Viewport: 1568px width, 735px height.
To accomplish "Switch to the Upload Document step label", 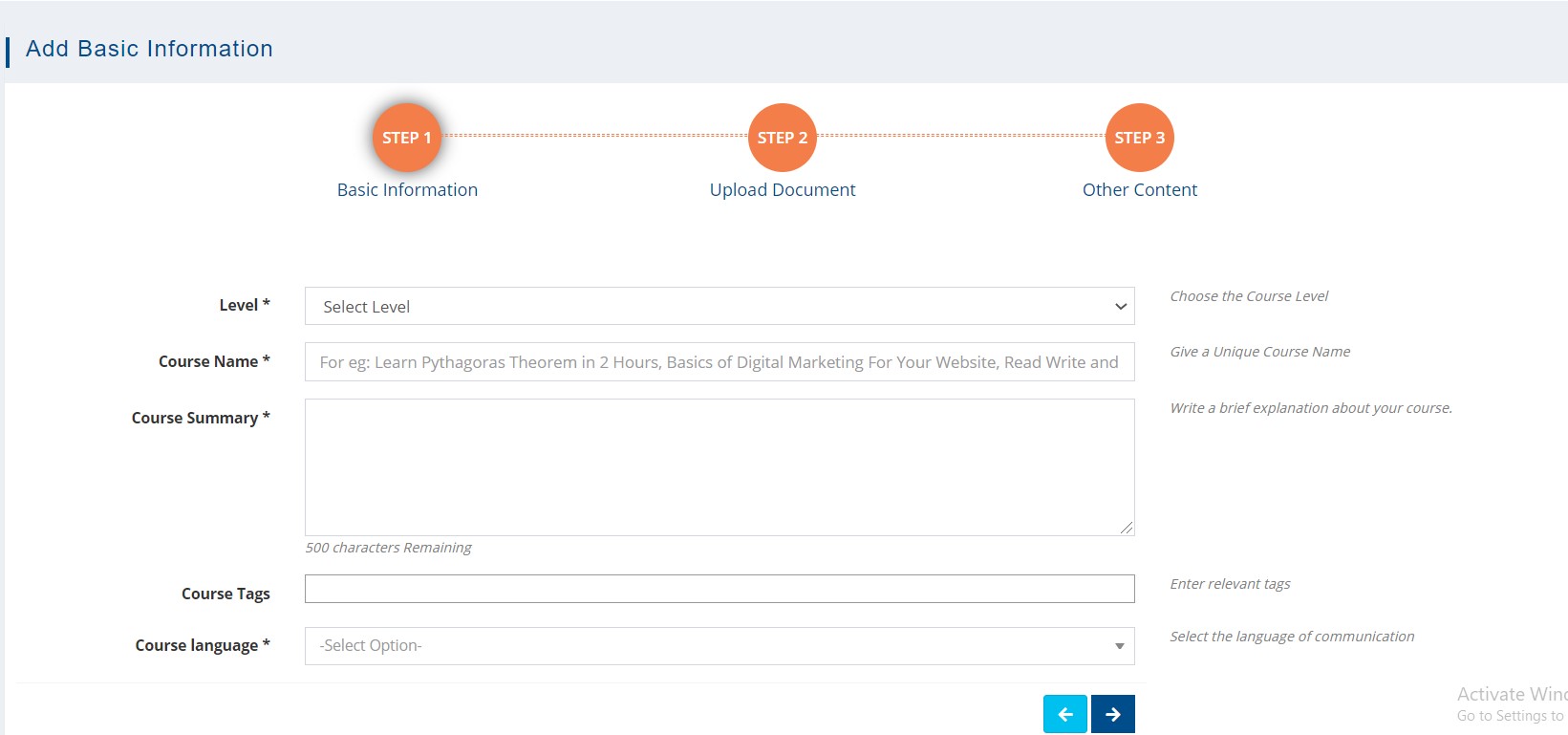I will (782, 190).
